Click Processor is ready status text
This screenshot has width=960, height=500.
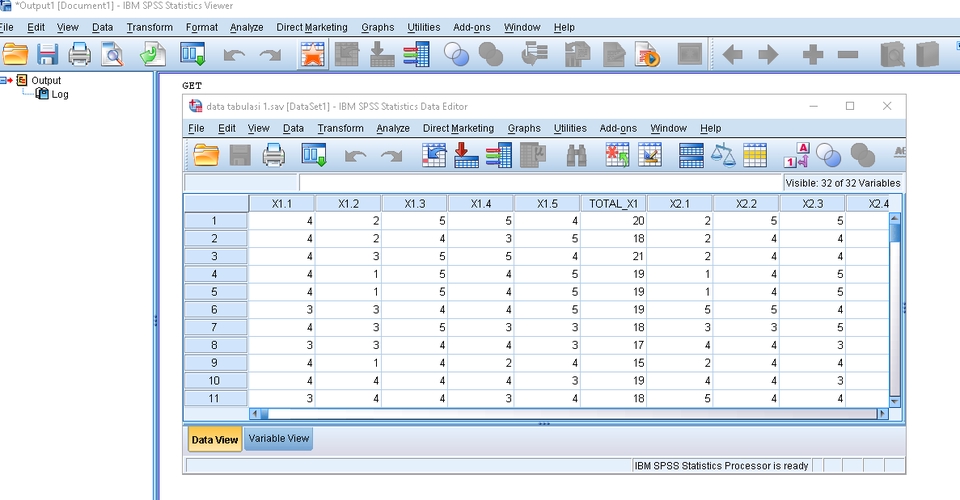pyautogui.click(x=721, y=466)
